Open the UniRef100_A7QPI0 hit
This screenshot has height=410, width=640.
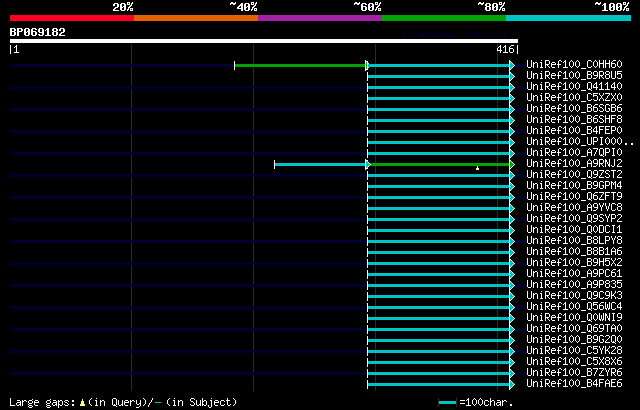(574, 153)
